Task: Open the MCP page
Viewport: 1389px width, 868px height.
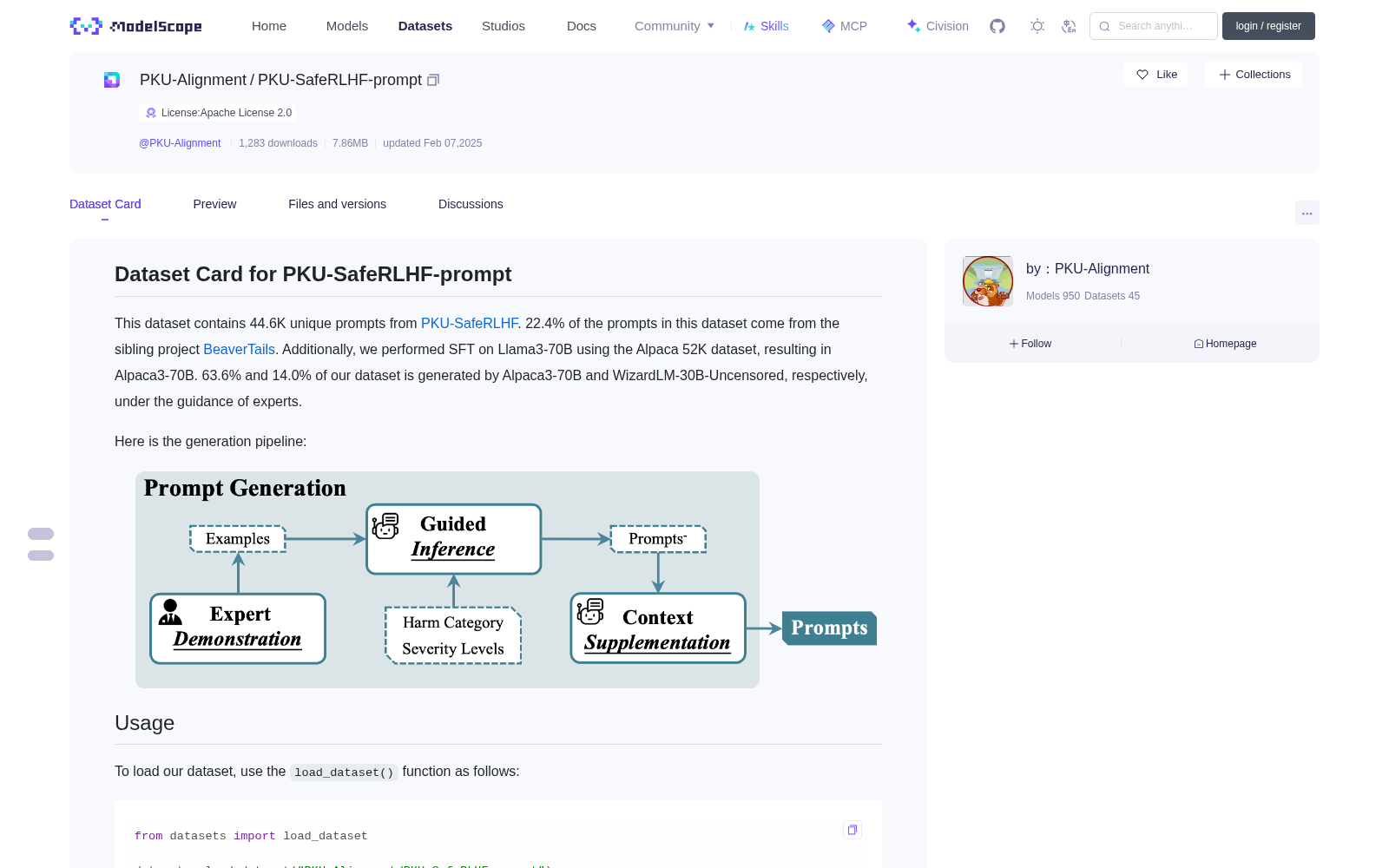Action: (845, 26)
